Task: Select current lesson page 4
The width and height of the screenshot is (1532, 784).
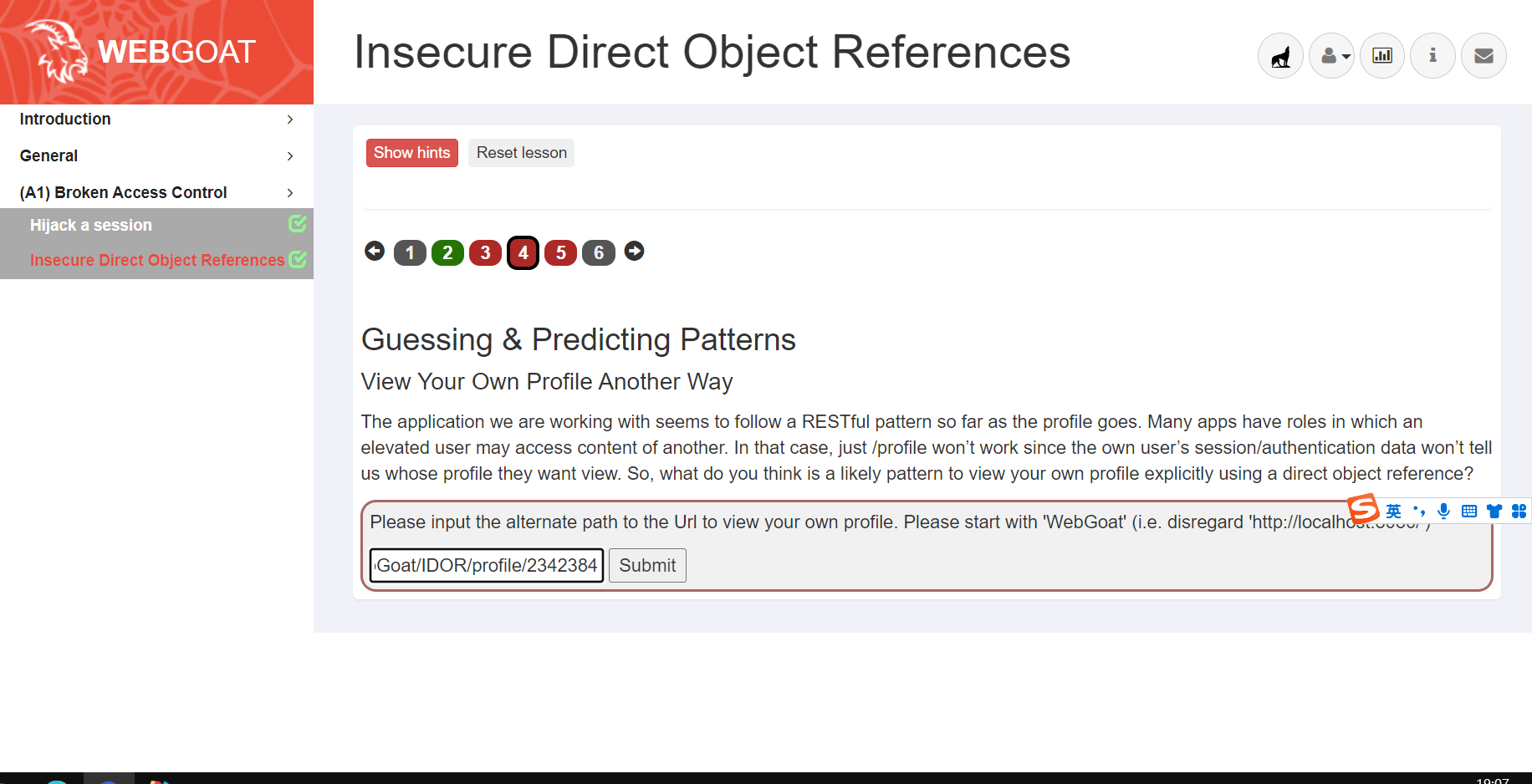Action: tap(523, 252)
